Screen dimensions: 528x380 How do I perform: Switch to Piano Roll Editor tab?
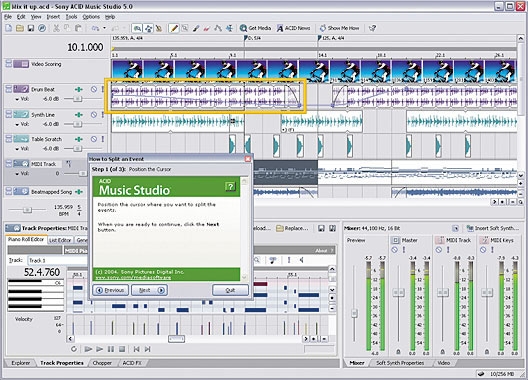coord(26,240)
